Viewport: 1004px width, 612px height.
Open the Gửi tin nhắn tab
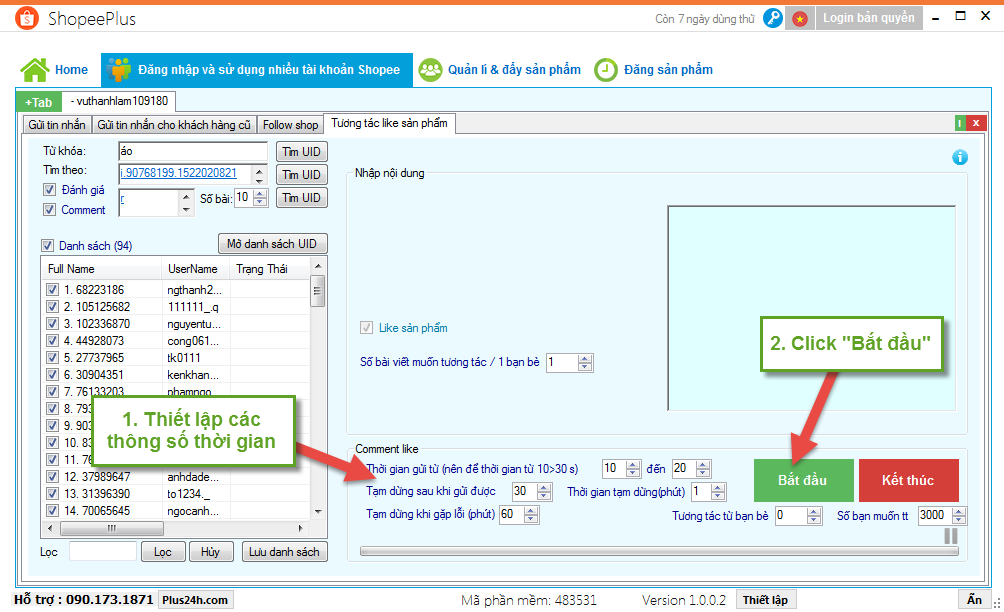coord(57,125)
